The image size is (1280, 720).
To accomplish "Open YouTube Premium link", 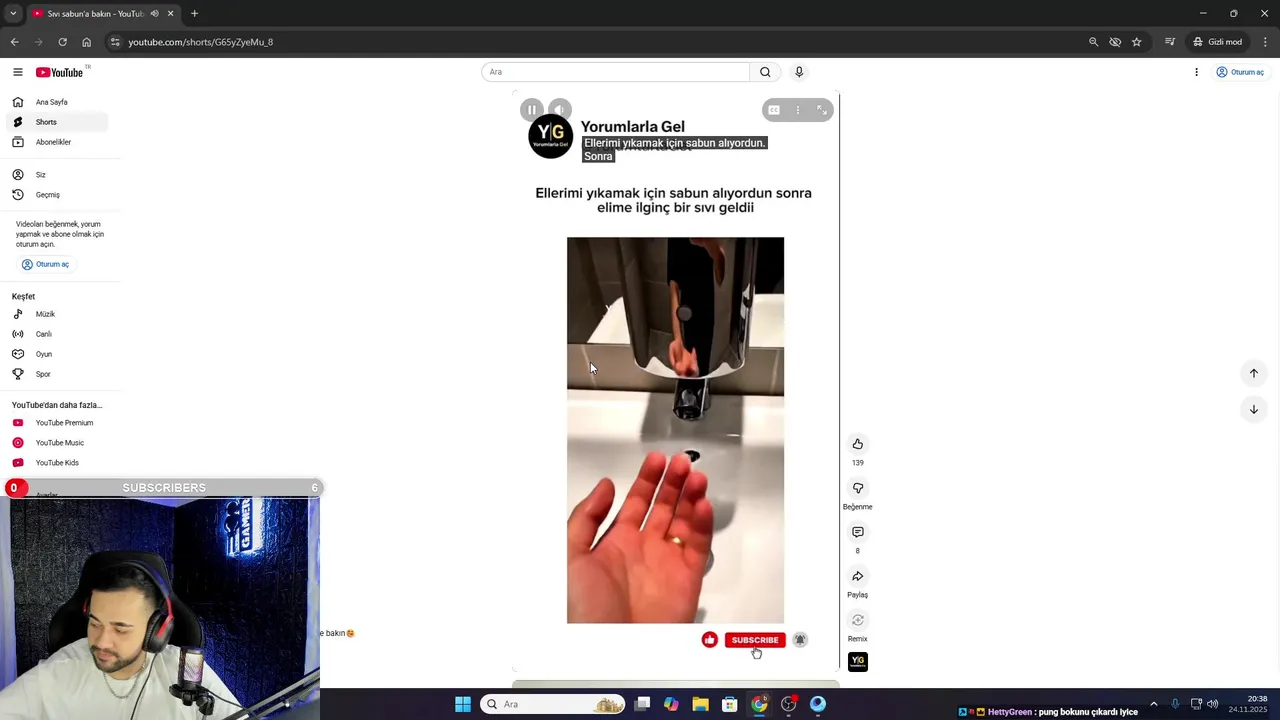I will tap(55, 423).
